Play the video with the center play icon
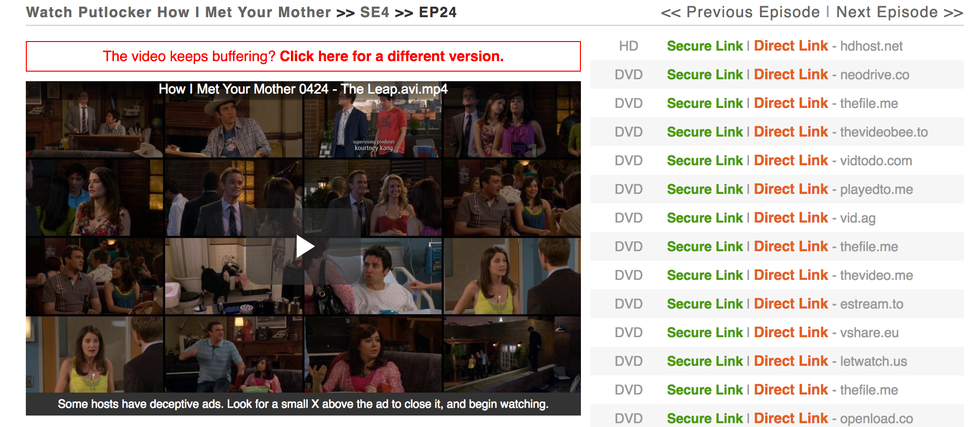The image size is (980, 427). 304,247
